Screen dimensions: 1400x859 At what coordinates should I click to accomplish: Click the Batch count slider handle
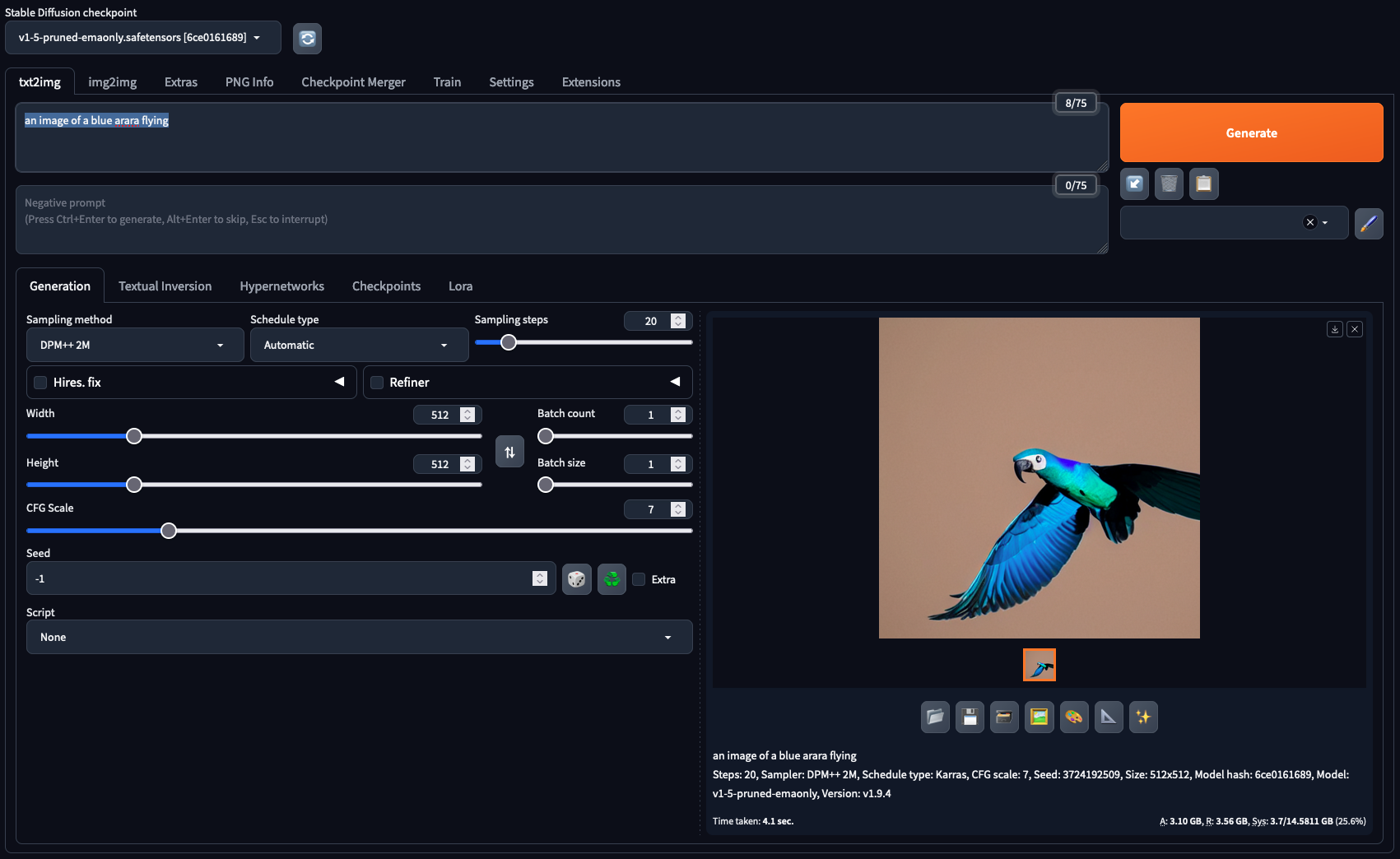tap(546, 436)
